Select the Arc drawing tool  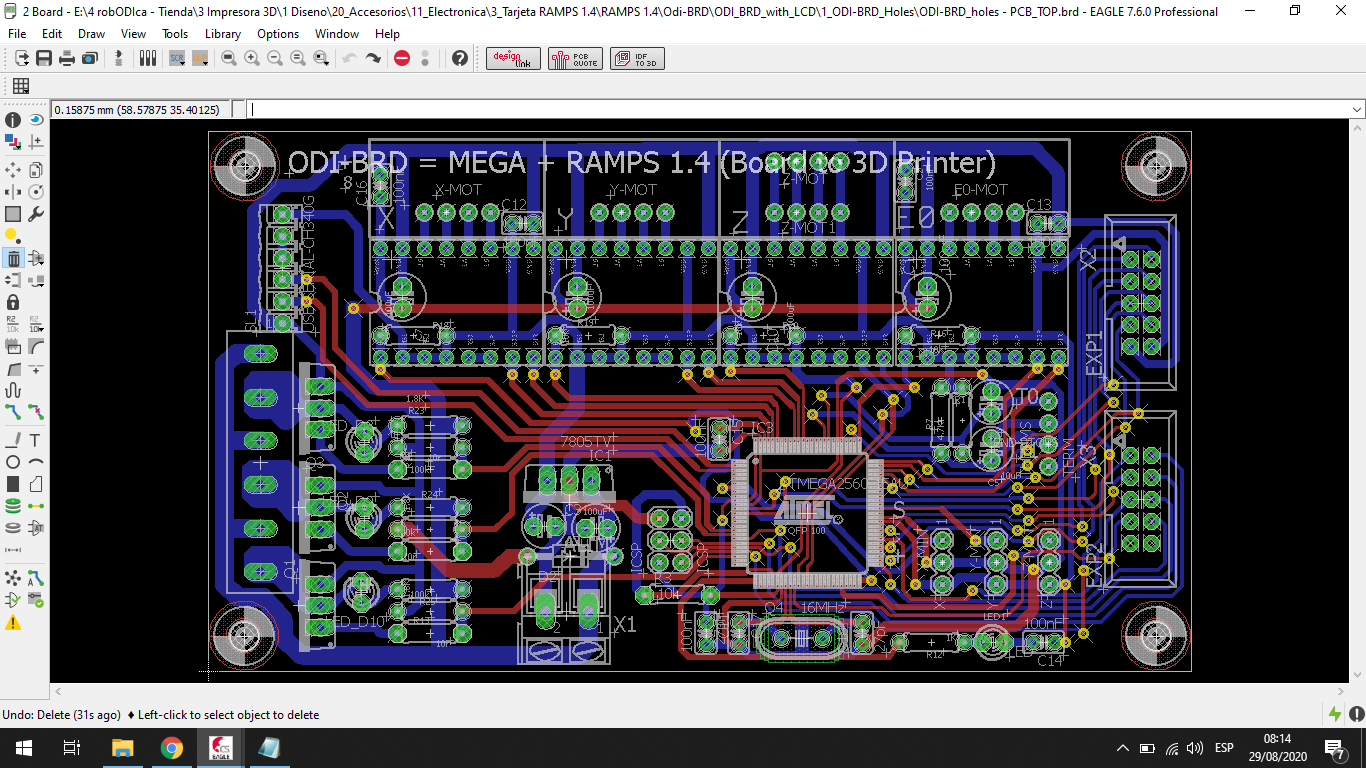(x=36, y=462)
